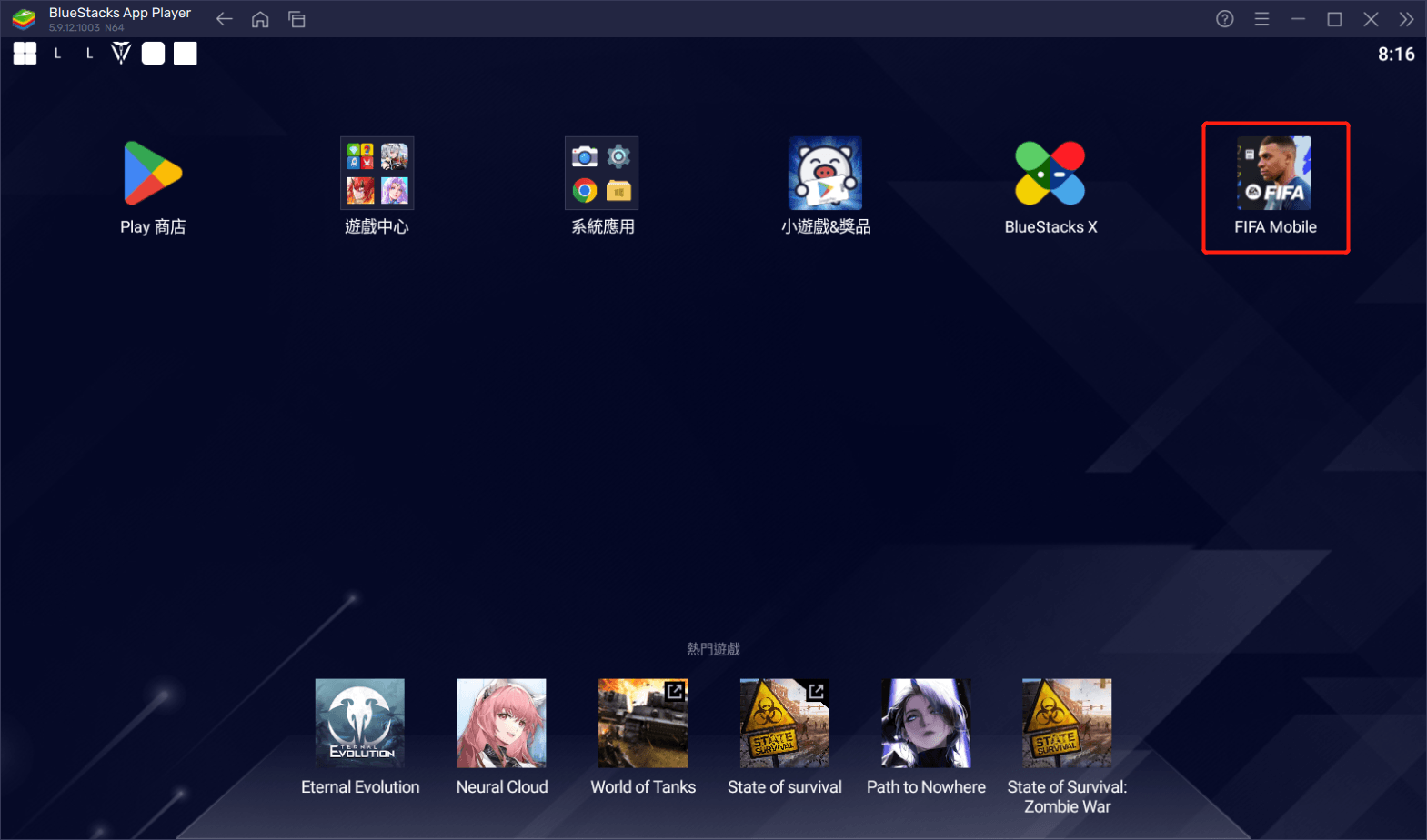Screen dimensions: 1427x840
Task: Click the rounded white square notification icon
Action: pyautogui.click(x=154, y=54)
